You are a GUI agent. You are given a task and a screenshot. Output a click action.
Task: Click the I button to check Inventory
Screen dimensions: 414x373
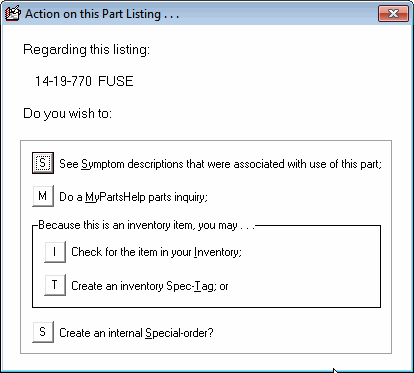55,252
